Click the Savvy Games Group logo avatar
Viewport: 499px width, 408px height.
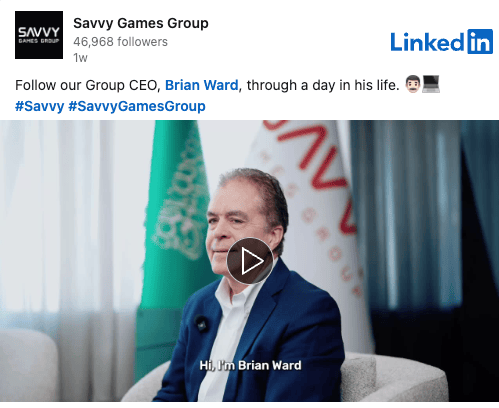tap(39, 35)
